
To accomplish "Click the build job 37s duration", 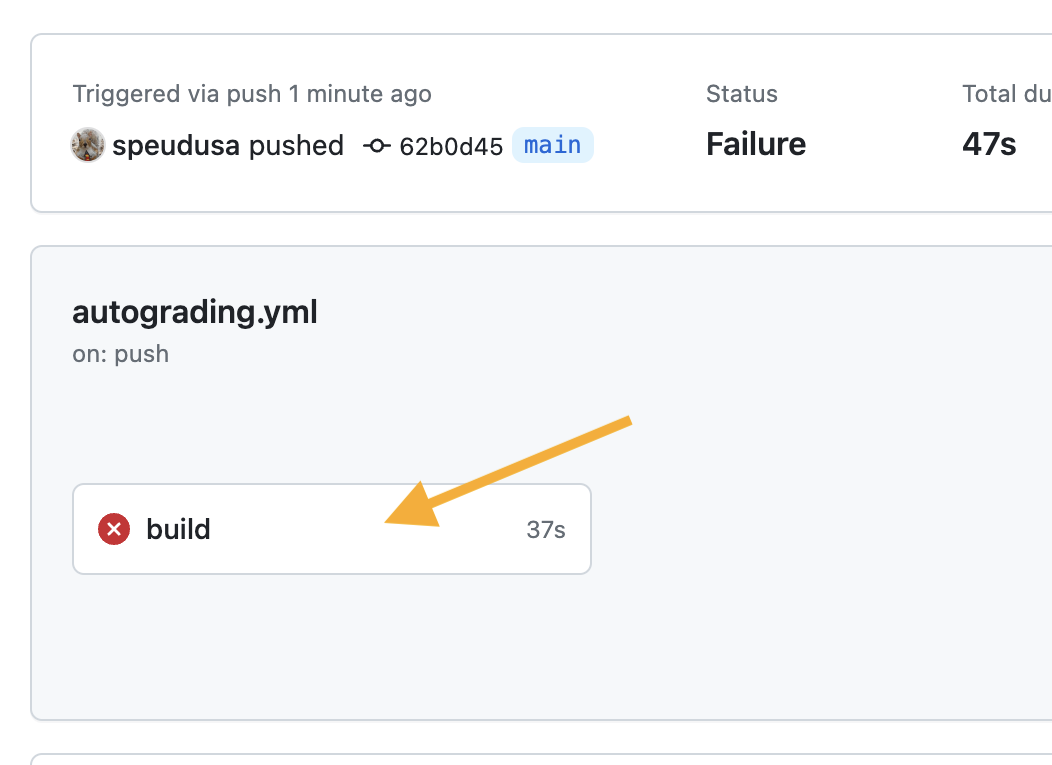I will pos(546,530).
